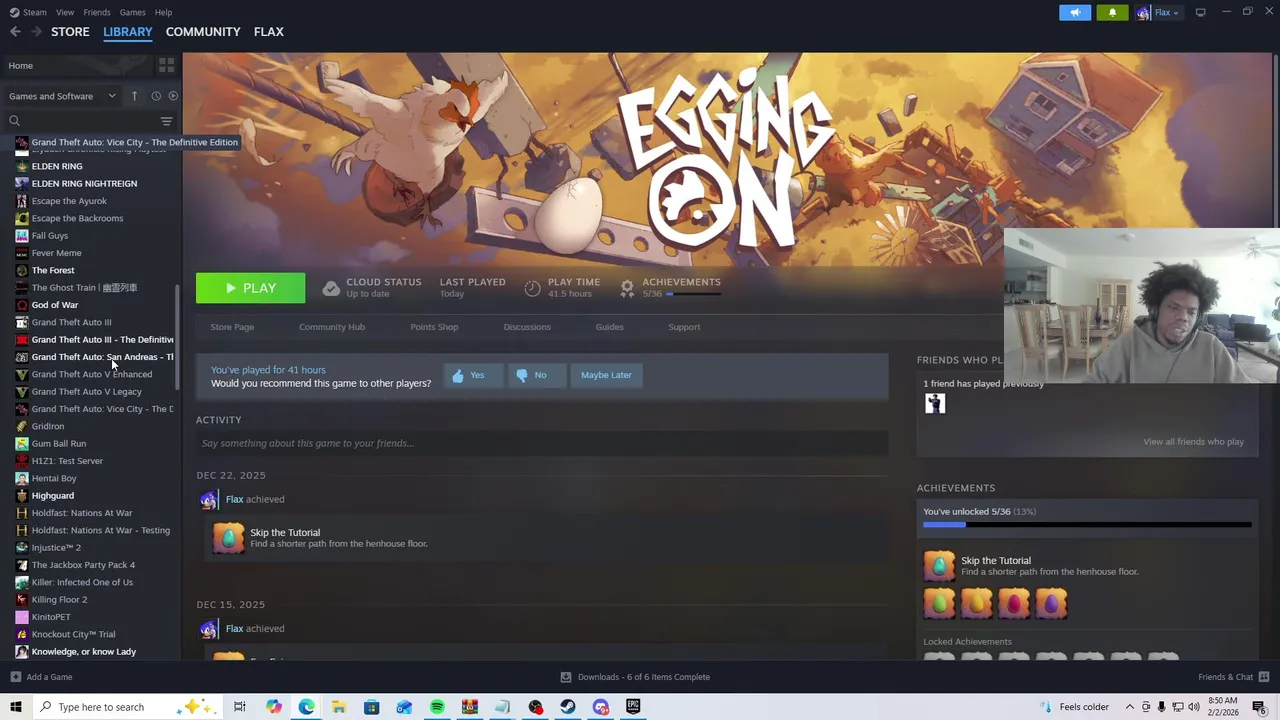Click View all friends who play
The image size is (1280, 720).
point(1193,442)
